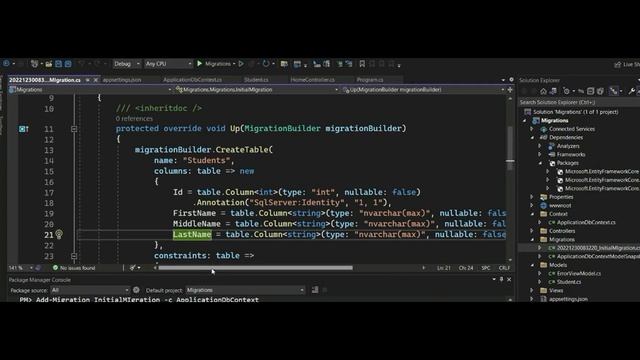The image size is (640, 360).
Task: Open Package Manager settings gear icon
Action: pos(136,290)
